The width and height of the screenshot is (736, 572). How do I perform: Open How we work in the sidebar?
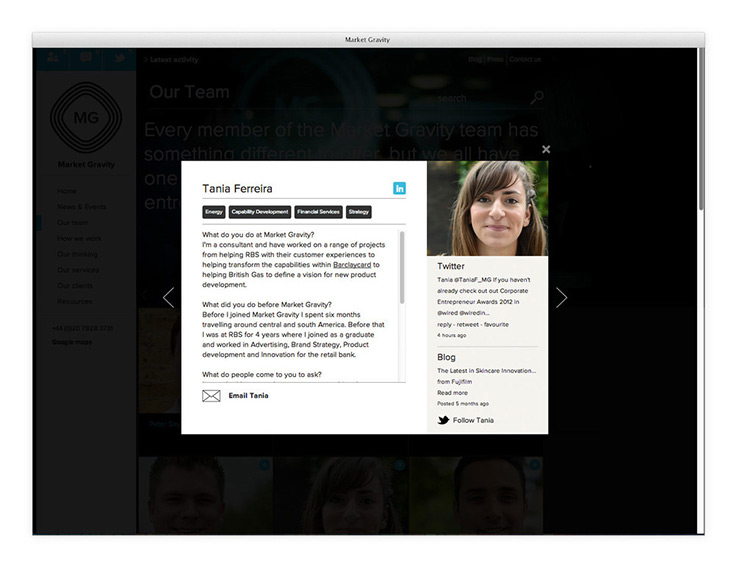click(x=79, y=238)
